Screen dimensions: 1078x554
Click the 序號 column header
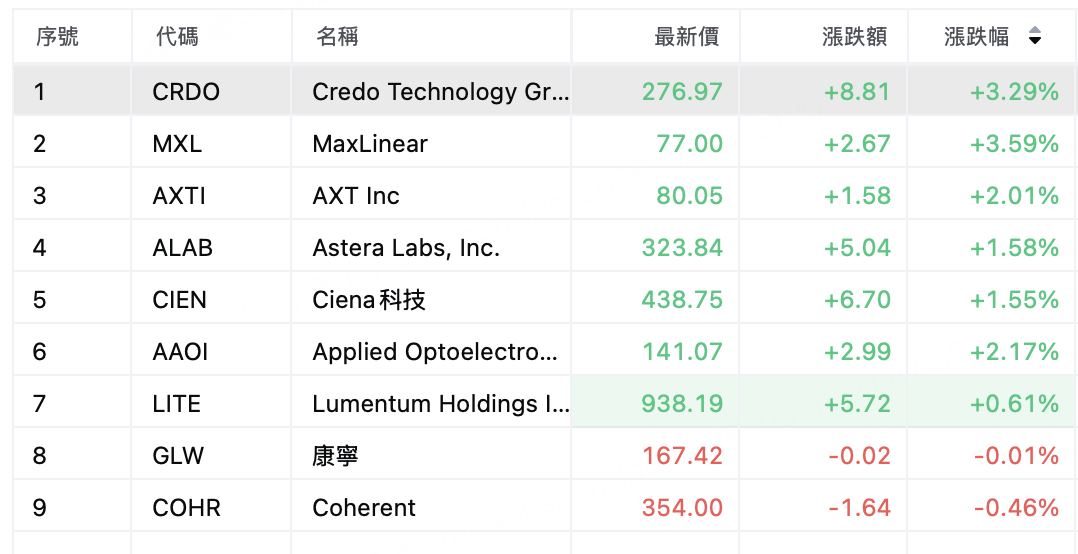coord(57,36)
